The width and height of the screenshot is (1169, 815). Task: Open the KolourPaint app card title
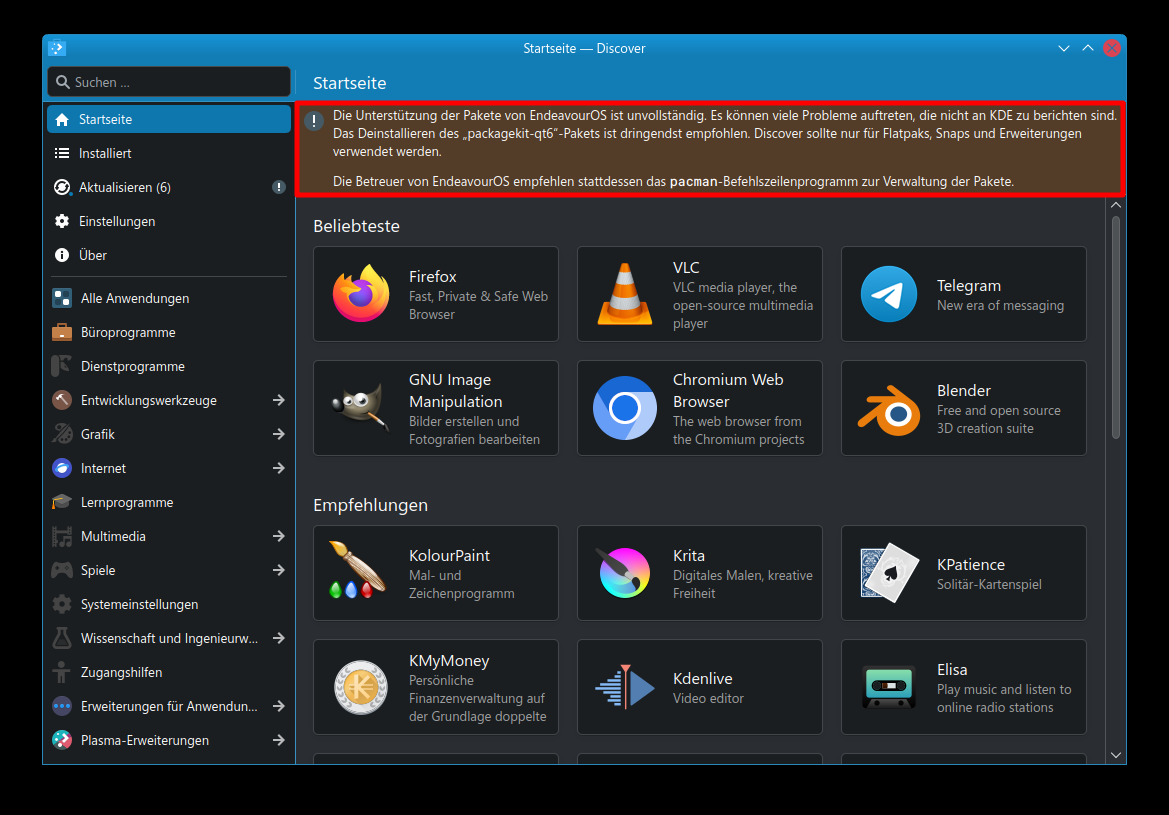coord(449,556)
